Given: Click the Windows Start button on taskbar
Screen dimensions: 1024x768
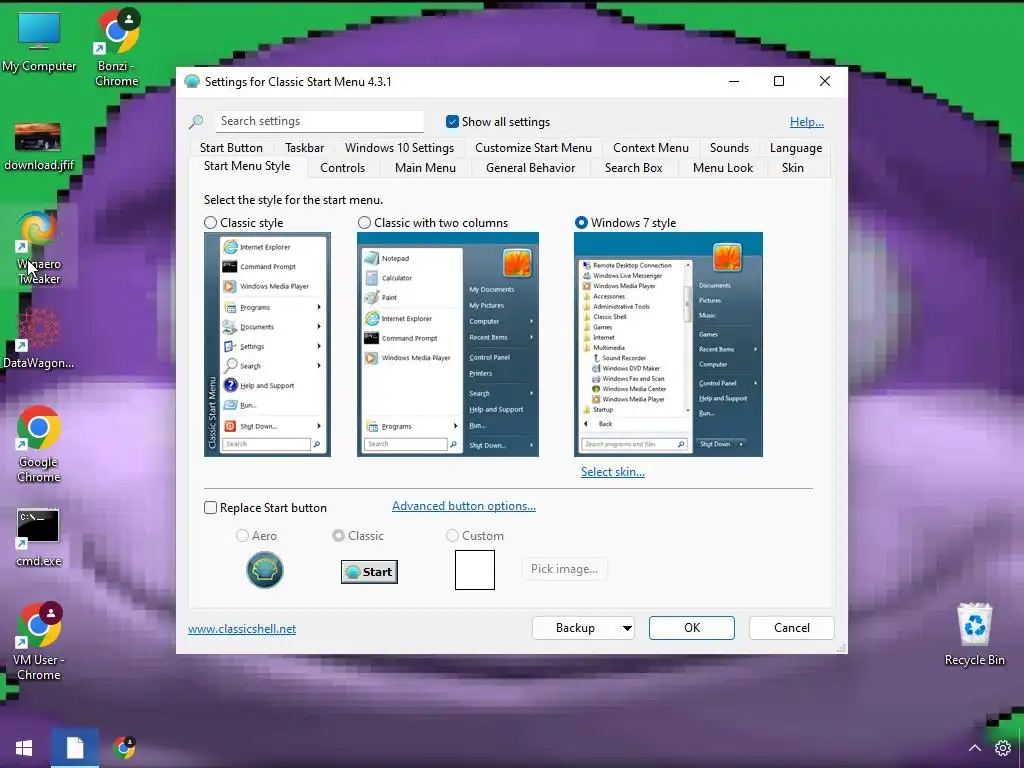Looking at the screenshot, I should 24,748.
